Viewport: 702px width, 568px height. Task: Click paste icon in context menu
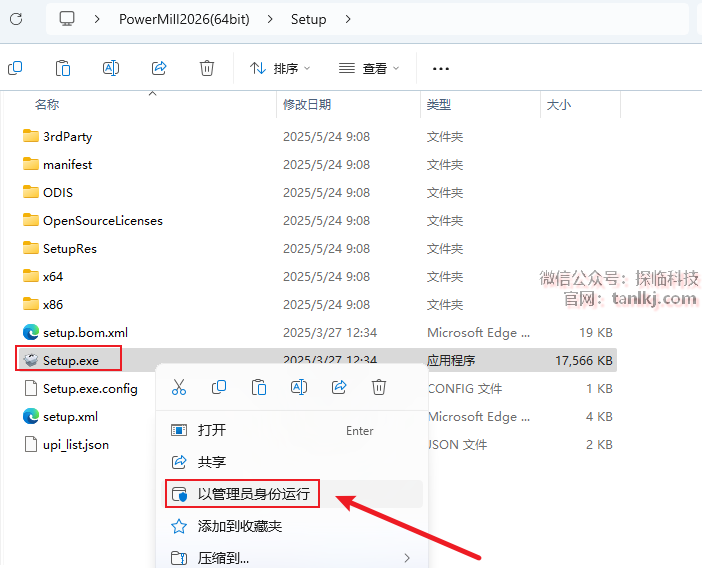click(x=259, y=387)
